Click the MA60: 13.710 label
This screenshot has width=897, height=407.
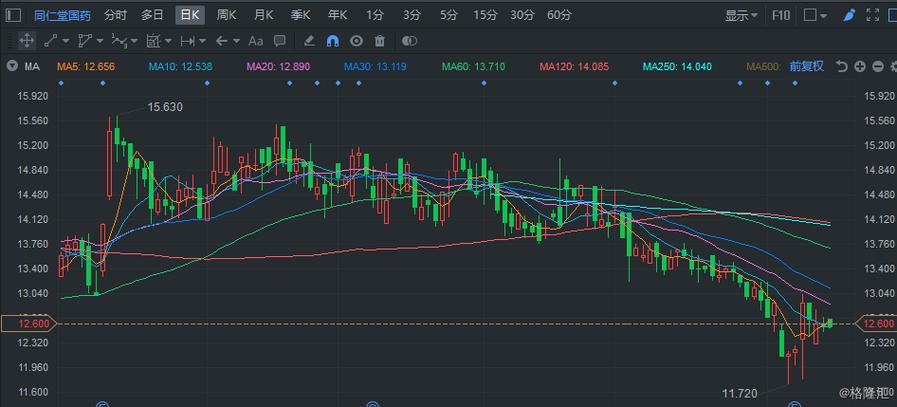[473, 66]
